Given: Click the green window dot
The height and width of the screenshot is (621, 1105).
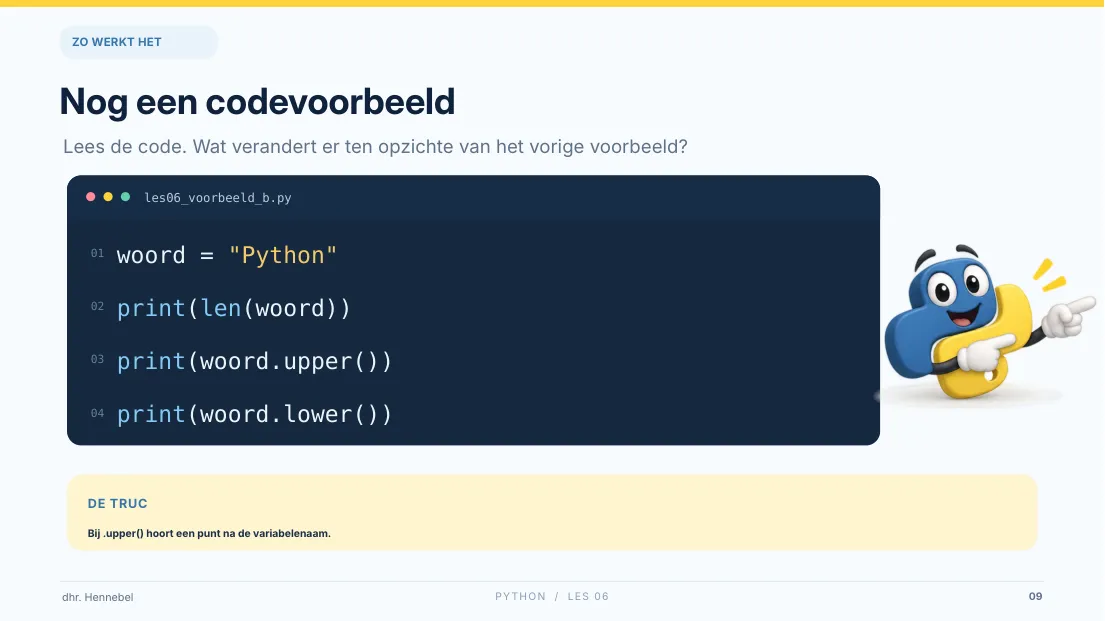Looking at the screenshot, I should coord(125,197).
